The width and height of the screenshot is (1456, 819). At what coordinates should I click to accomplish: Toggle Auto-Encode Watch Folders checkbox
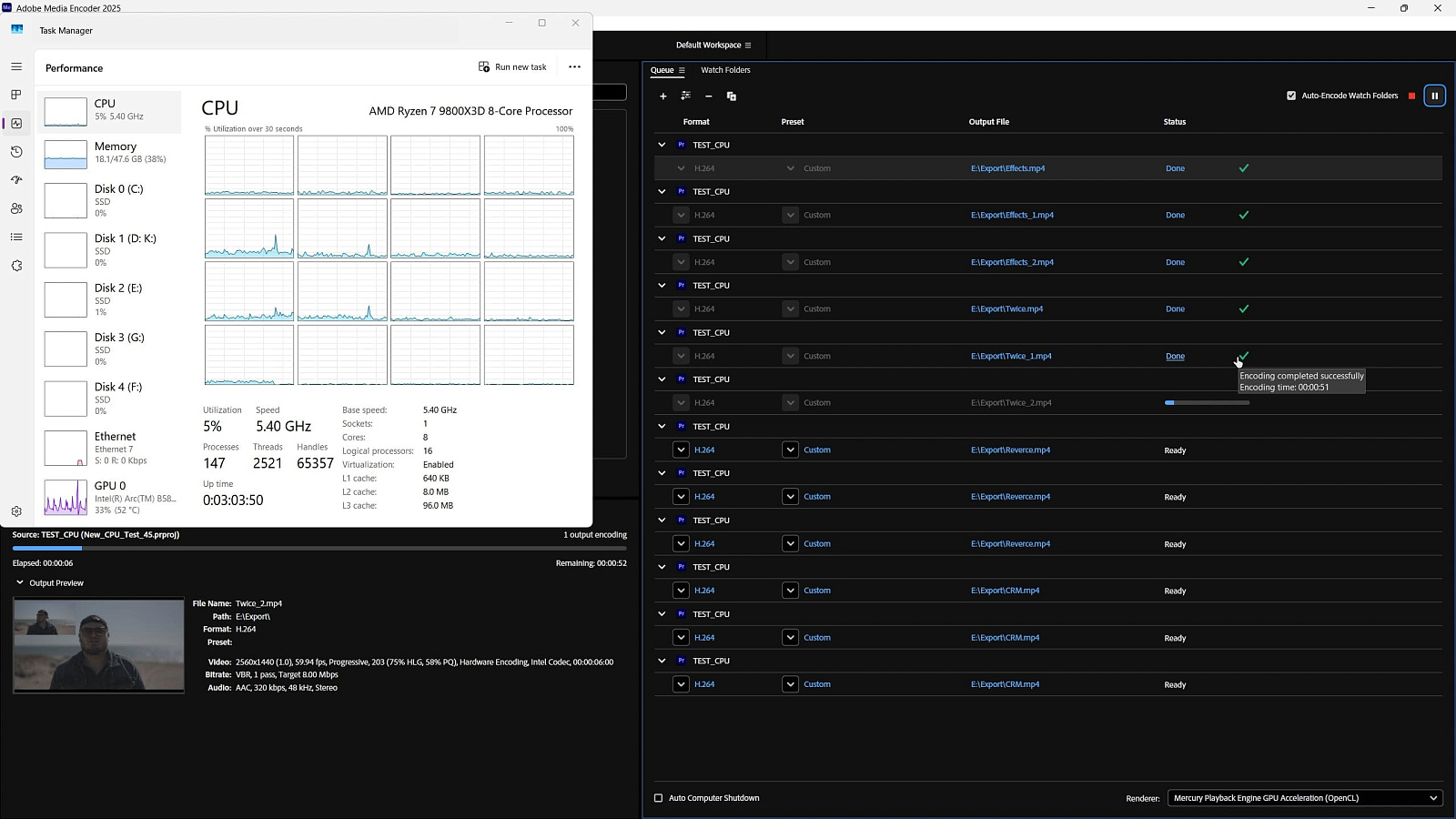[1291, 96]
